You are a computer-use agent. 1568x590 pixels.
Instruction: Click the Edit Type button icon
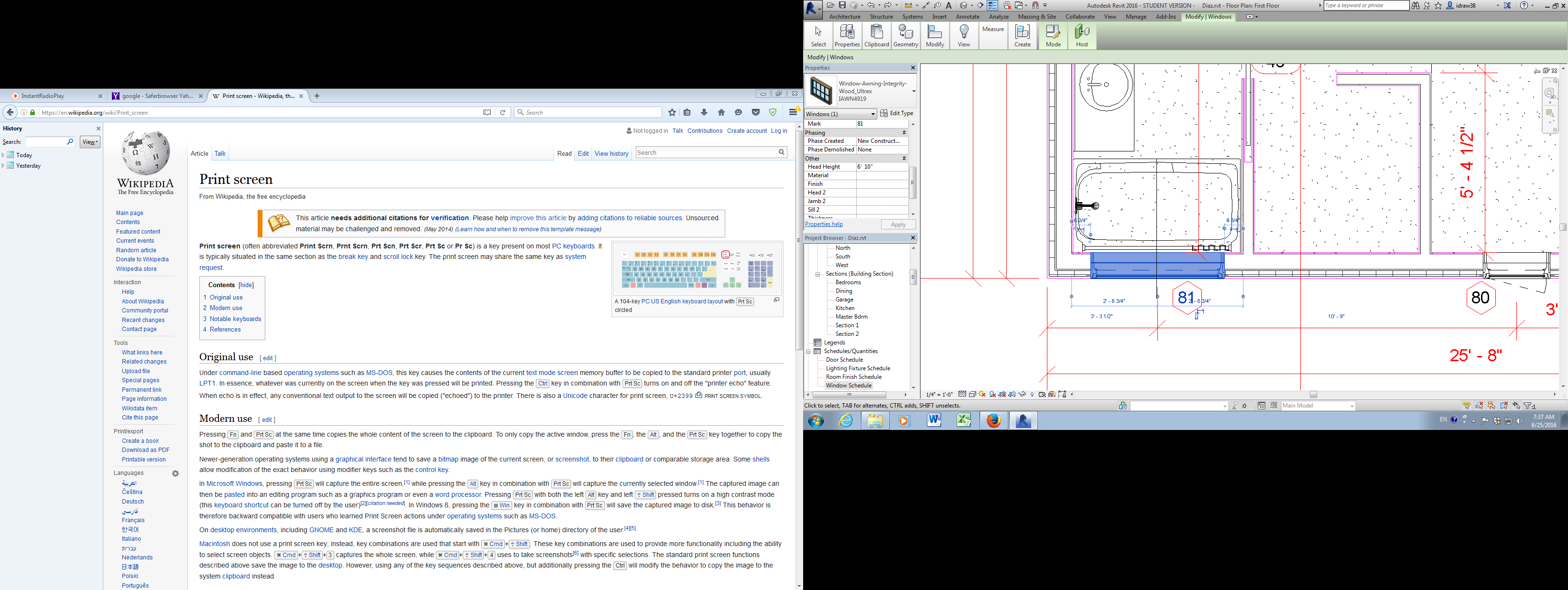[x=884, y=114]
